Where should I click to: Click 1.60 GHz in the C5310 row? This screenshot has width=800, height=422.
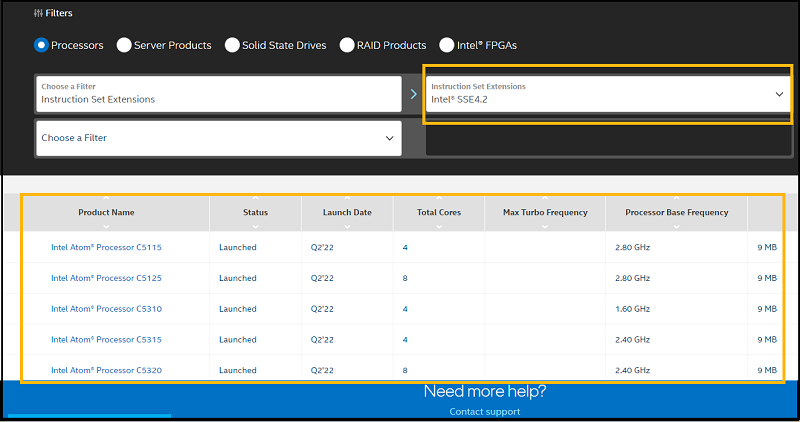pos(632,309)
